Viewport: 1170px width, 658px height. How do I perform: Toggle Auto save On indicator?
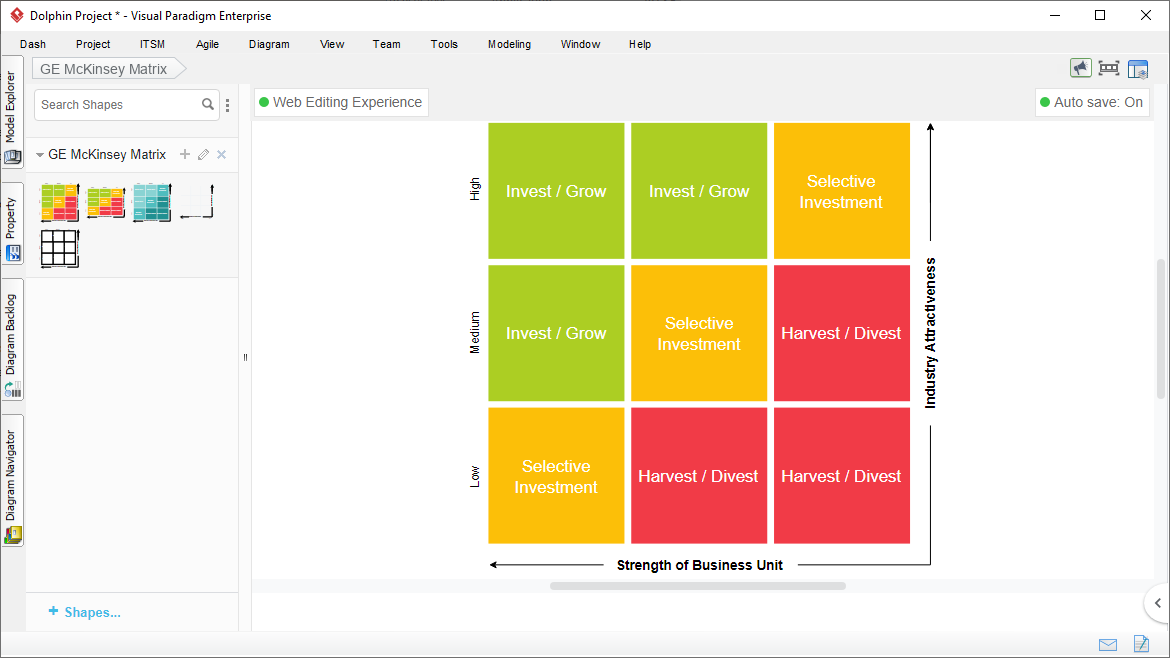click(1092, 102)
